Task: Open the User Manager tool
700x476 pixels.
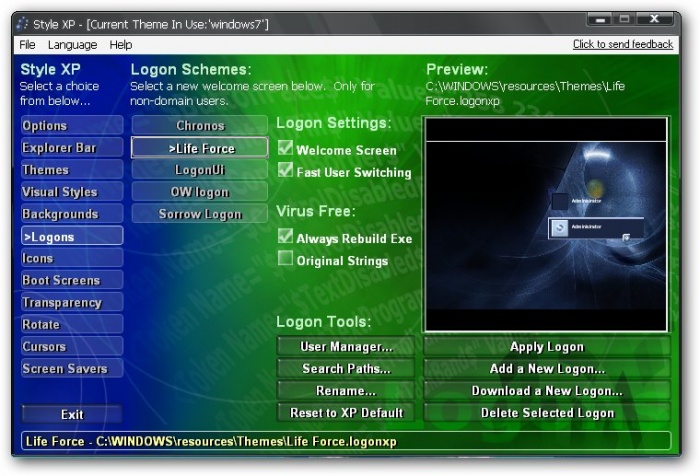Action: (346, 347)
